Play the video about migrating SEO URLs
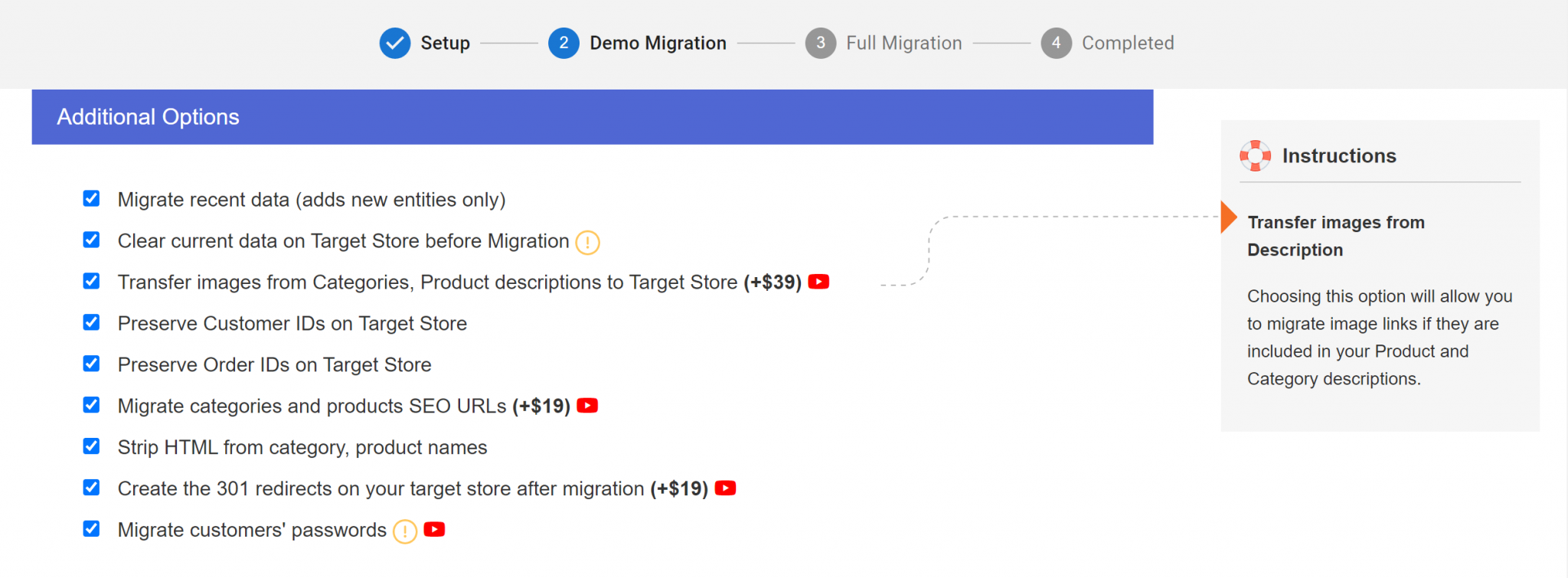 (x=586, y=406)
